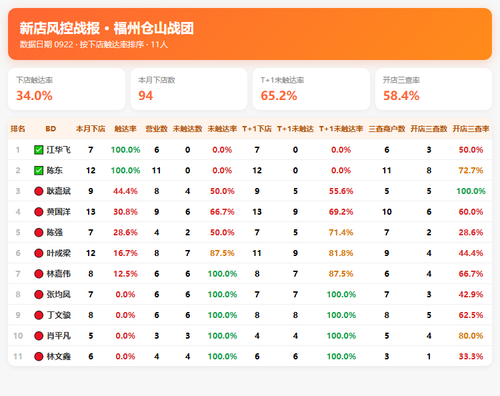Image resolution: width=500 pixels, height=396 pixels.
Task: Select the 营业数 column header
Action: coord(156,129)
